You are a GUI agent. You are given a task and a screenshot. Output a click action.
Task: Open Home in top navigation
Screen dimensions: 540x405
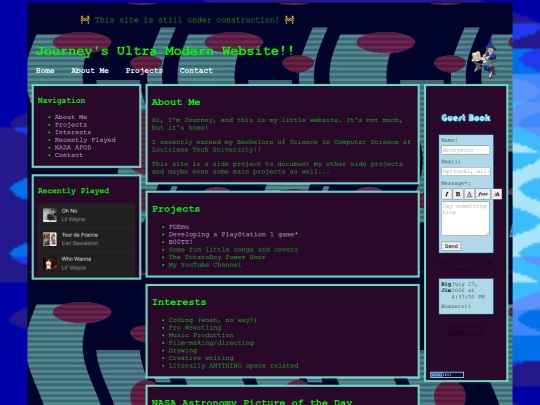point(45,71)
